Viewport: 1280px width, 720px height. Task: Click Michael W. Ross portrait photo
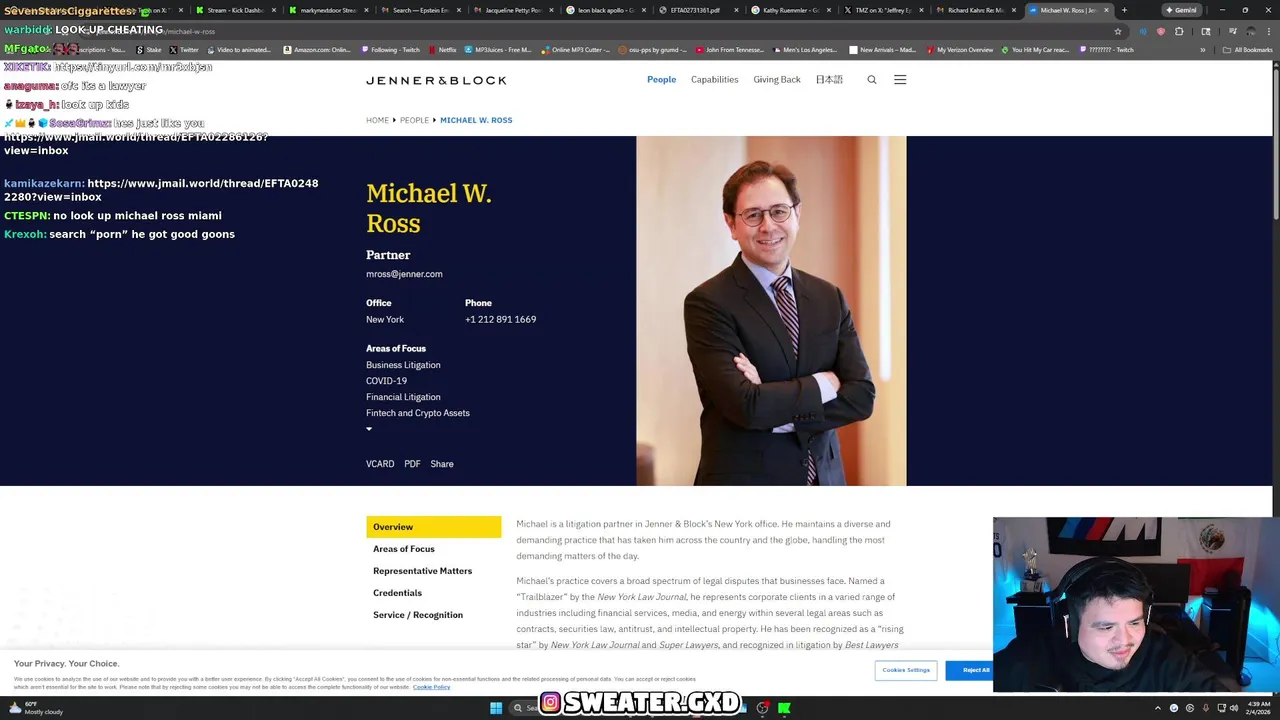[x=771, y=311]
